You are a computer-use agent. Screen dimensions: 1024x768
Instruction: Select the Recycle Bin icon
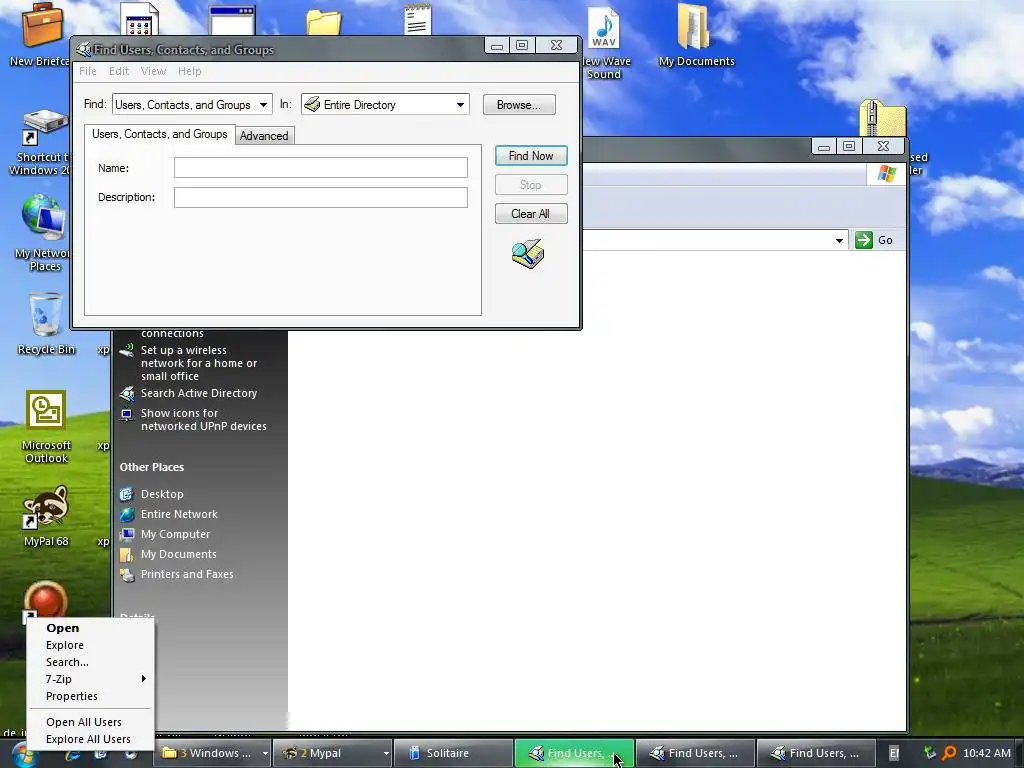[46, 315]
